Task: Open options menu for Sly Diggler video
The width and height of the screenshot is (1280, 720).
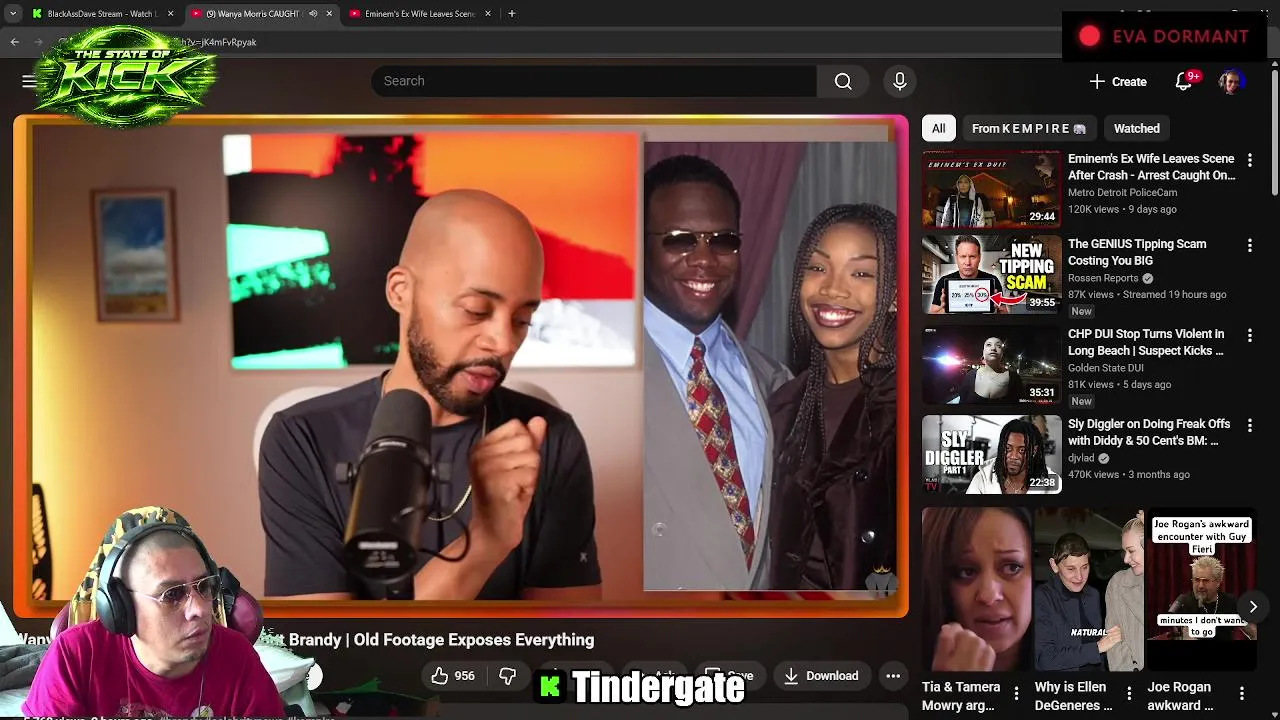Action: pos(1249,425)
